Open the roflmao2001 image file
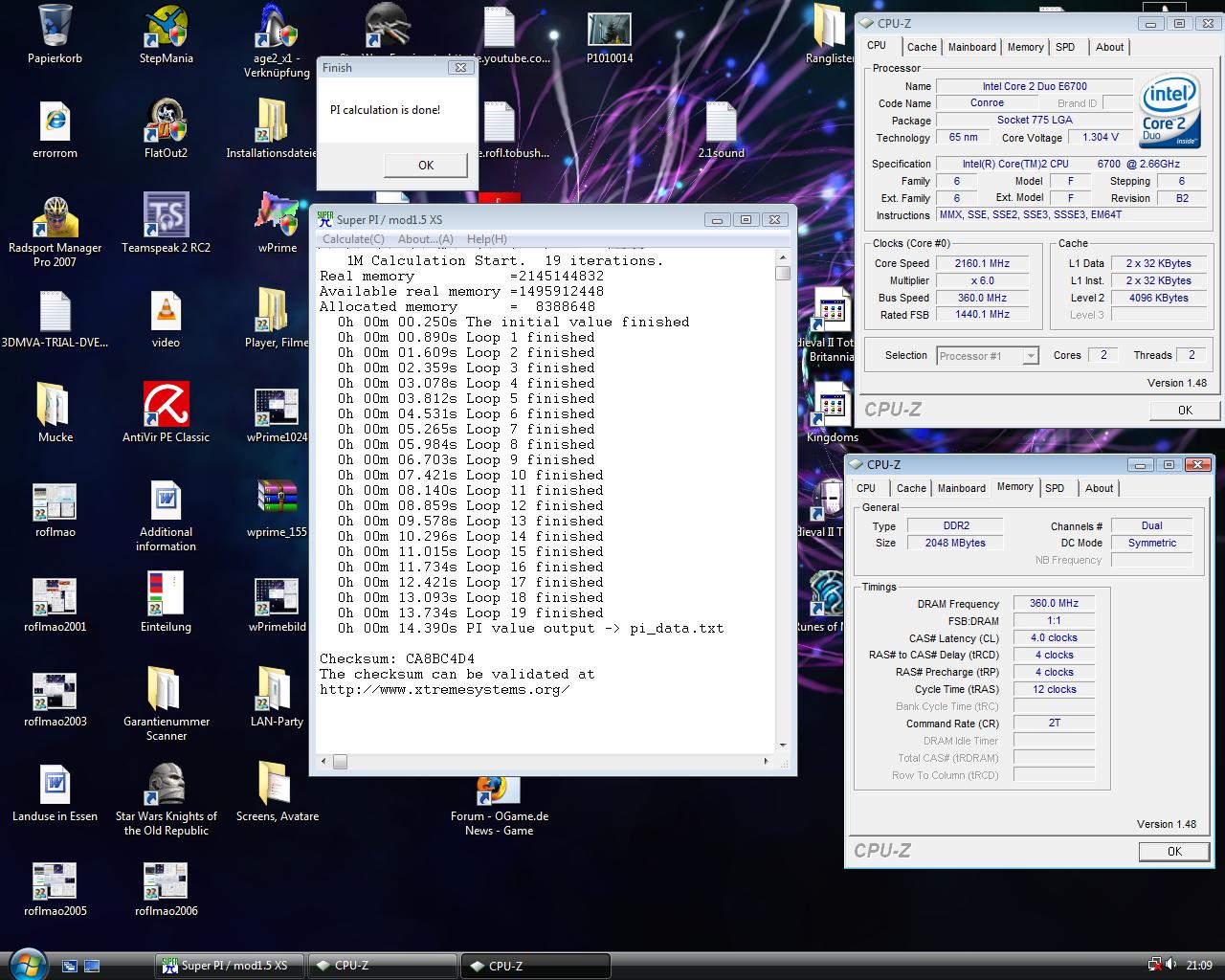 [x=55, y=596]
